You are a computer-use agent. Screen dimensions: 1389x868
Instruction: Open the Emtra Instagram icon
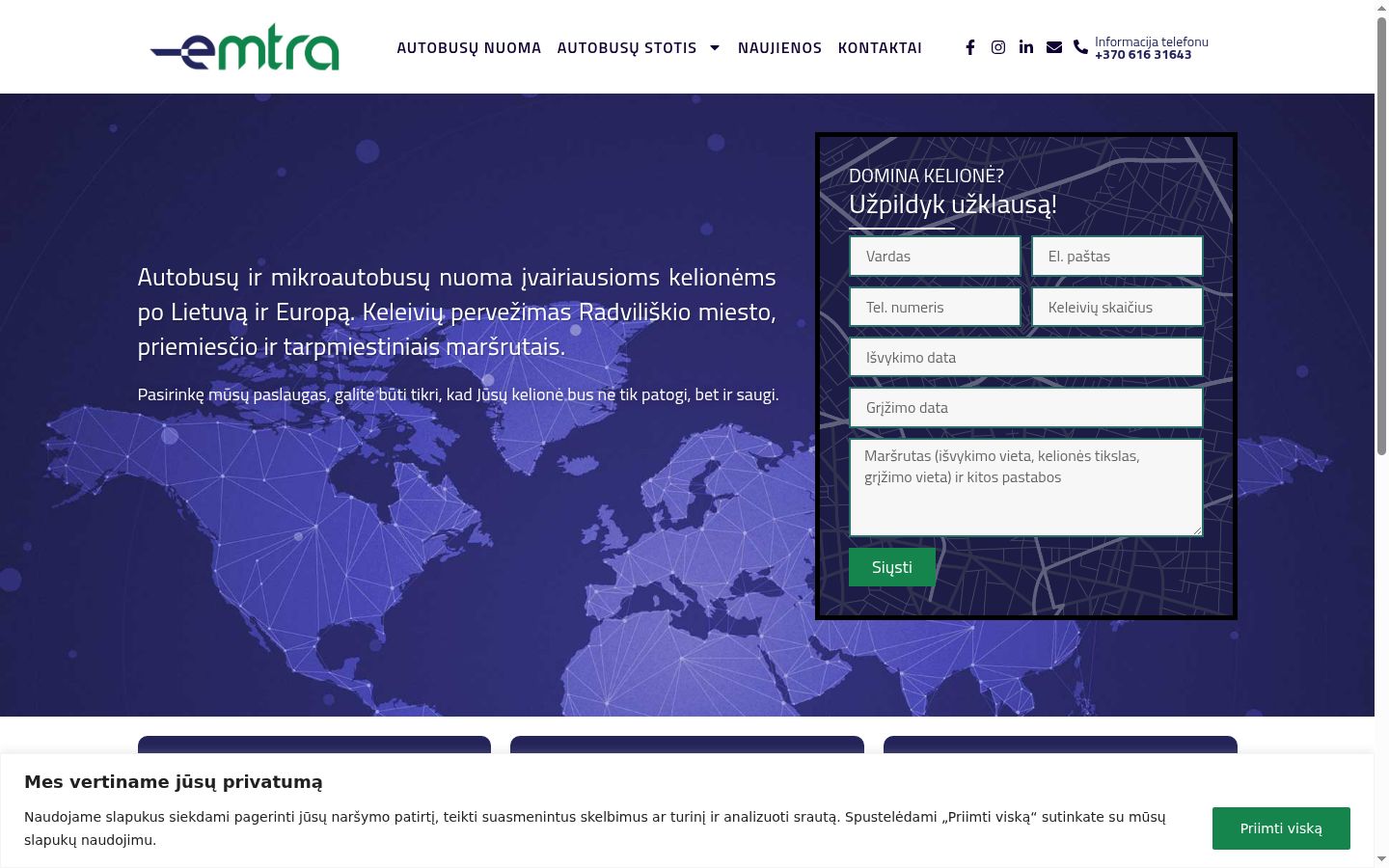pyautogui.click(x=998, y=47)
